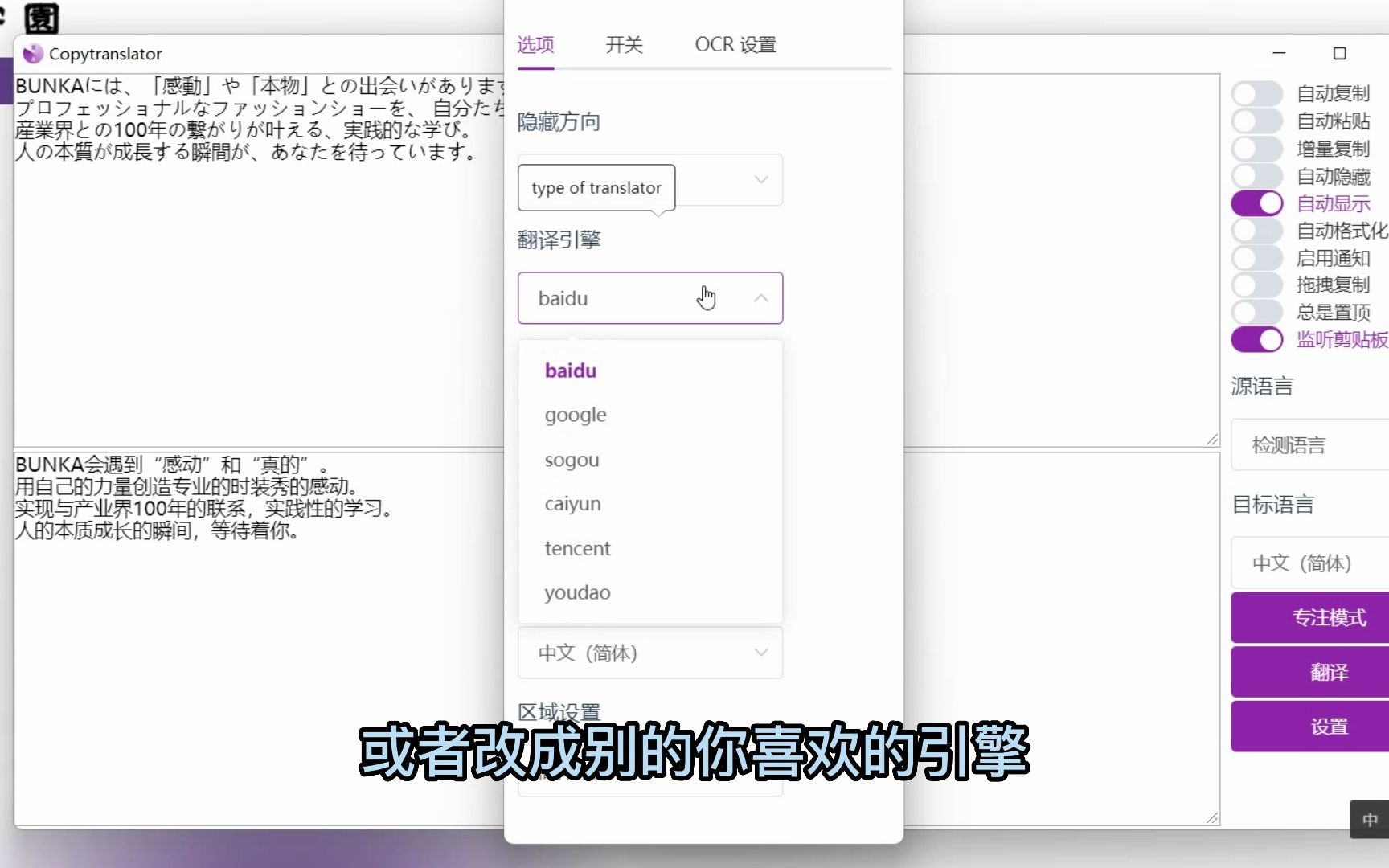Viewport: 1389px width, 868px height.
Task: Expand the 隐藏方向 dropdown arrow
Action: click(x=761, y=180)
